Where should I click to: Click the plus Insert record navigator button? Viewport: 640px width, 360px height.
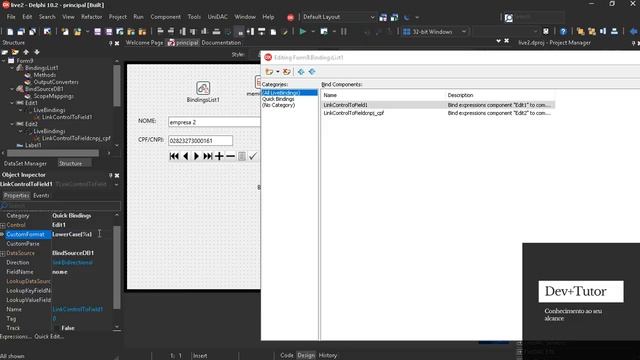[x=219, y=156]
